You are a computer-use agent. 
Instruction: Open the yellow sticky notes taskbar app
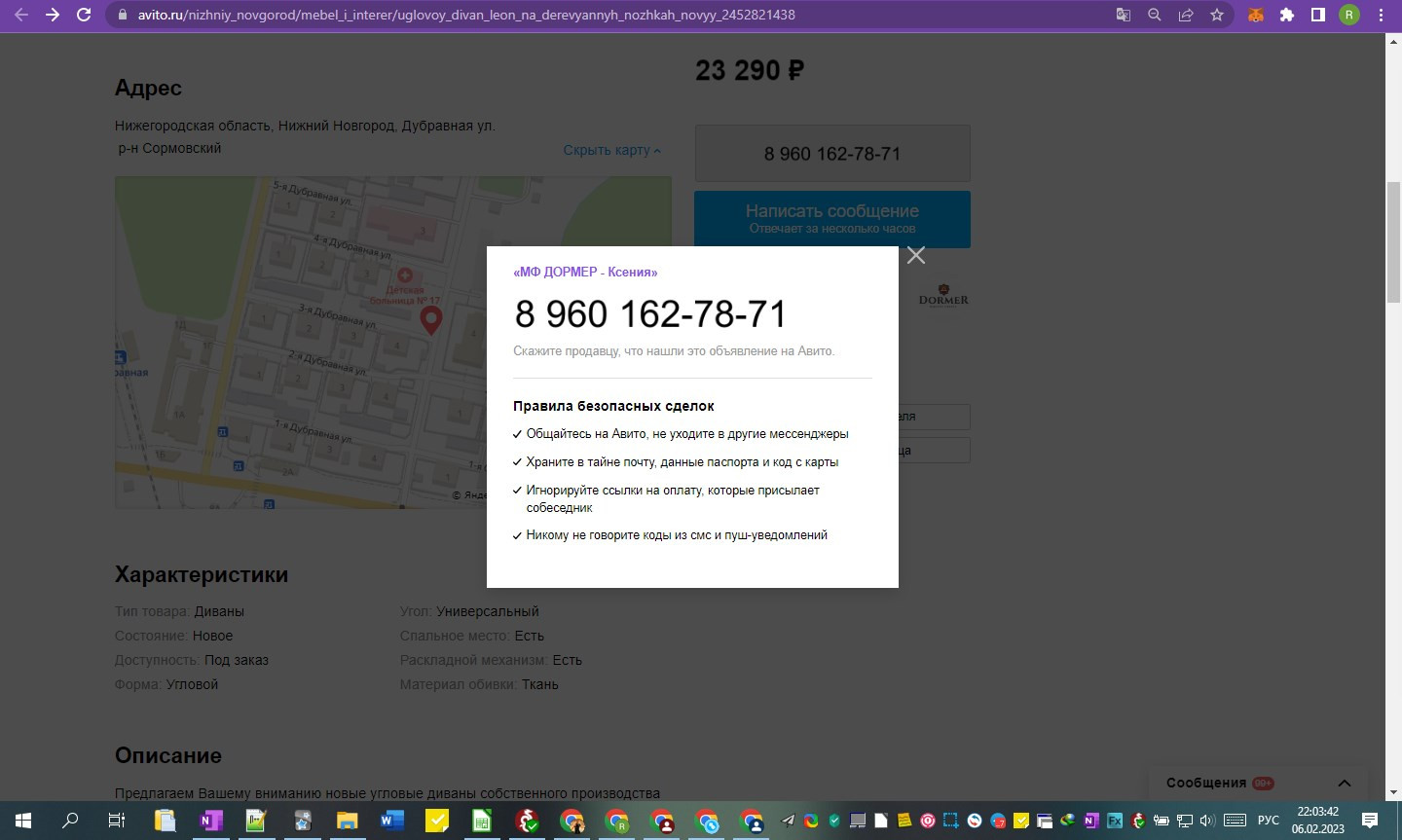436,821
